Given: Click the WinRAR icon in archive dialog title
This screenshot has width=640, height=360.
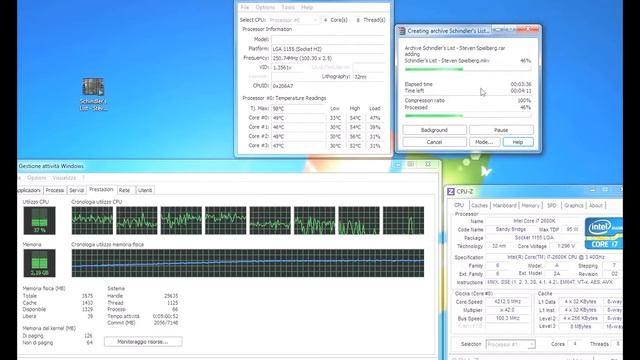Looking at the screenshot, I should 402,31.
